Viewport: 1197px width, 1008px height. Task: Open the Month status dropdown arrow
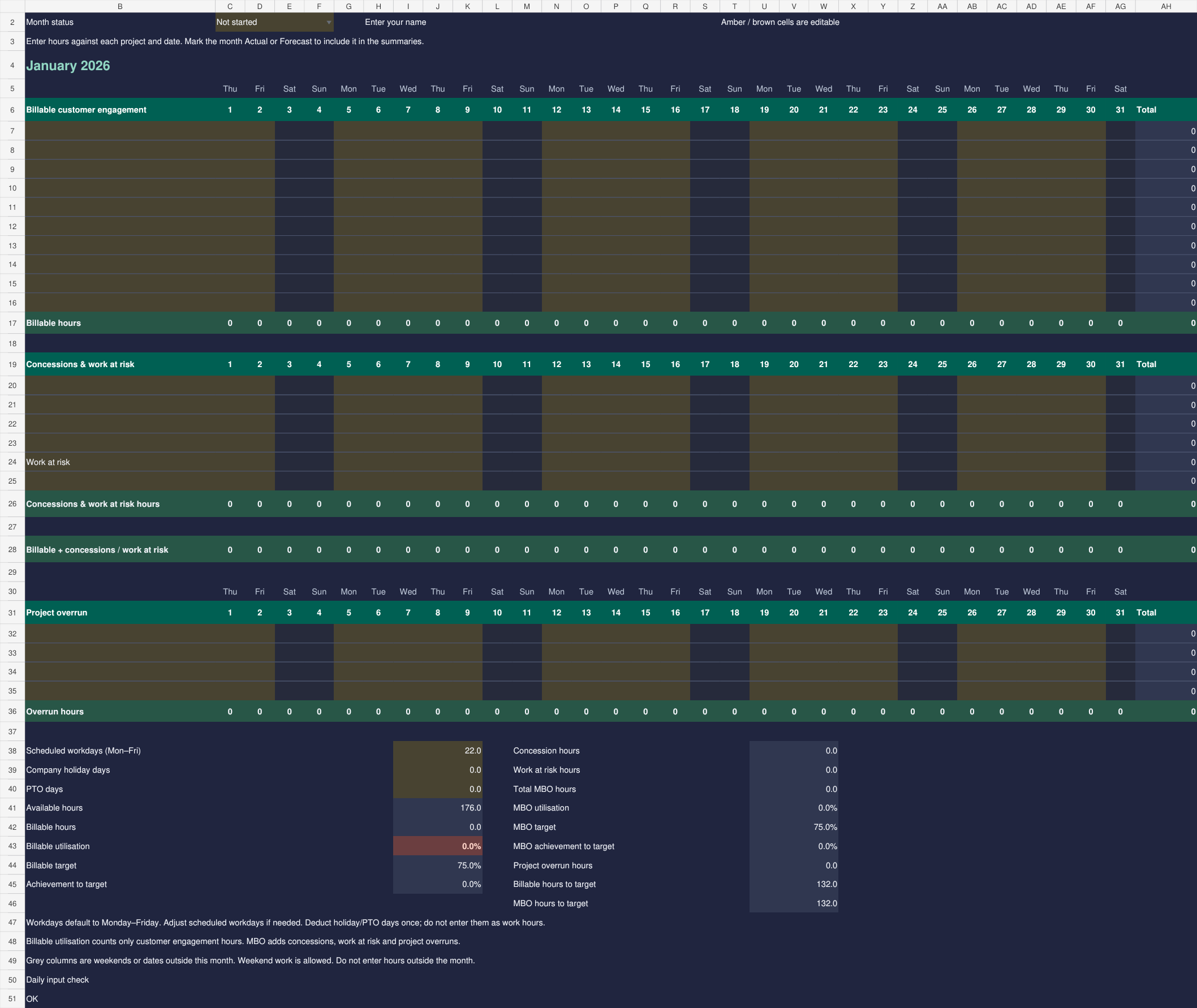[x=329, y=22]
